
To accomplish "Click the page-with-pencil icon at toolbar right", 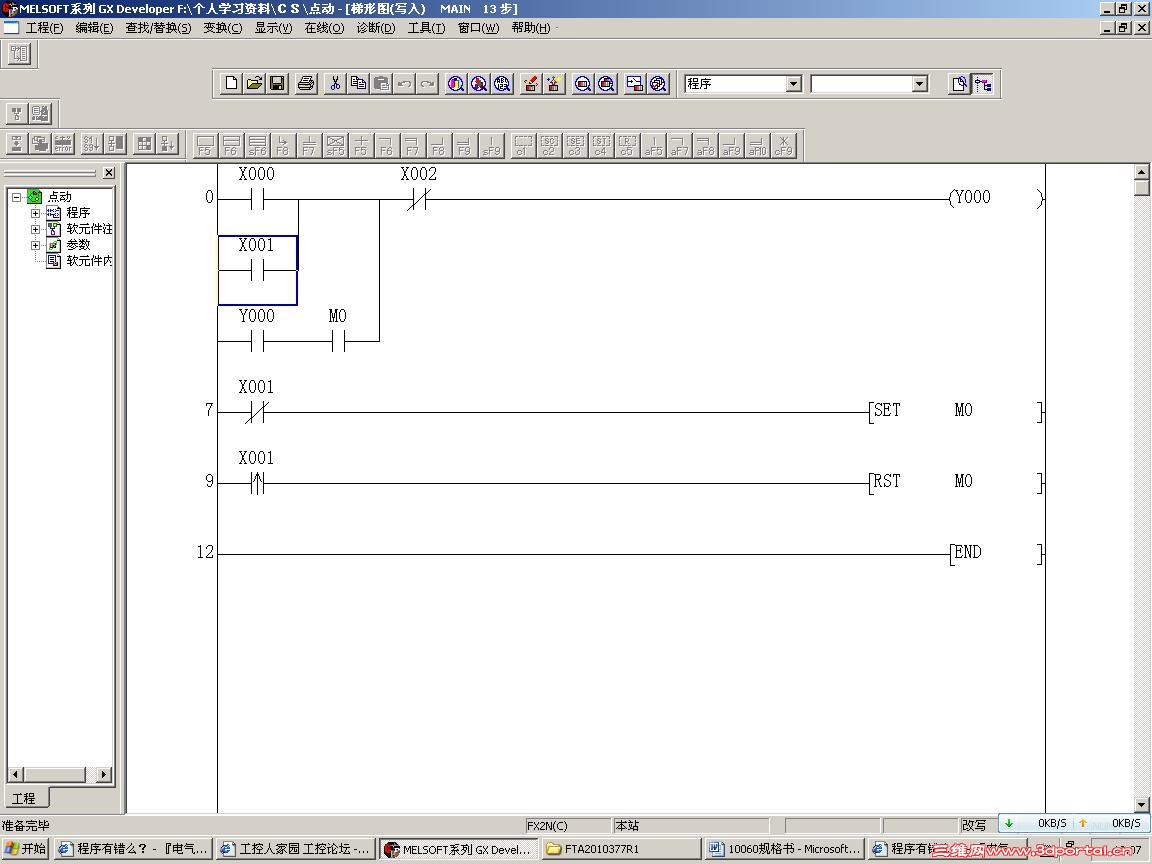I will [960, 83].
